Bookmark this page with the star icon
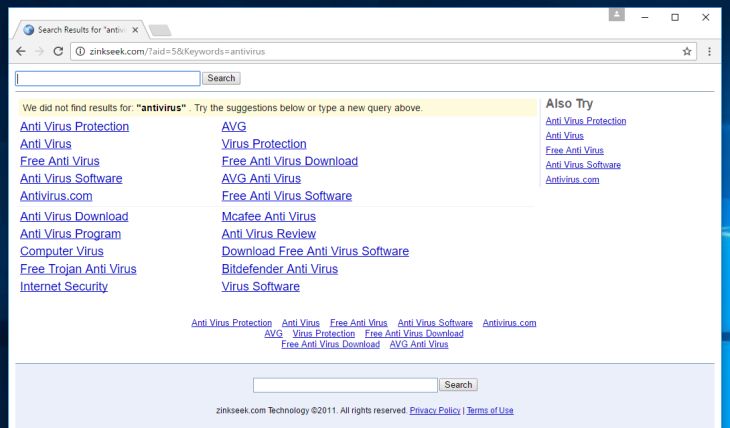The image size is (730, 428). [x=687, y=51]
